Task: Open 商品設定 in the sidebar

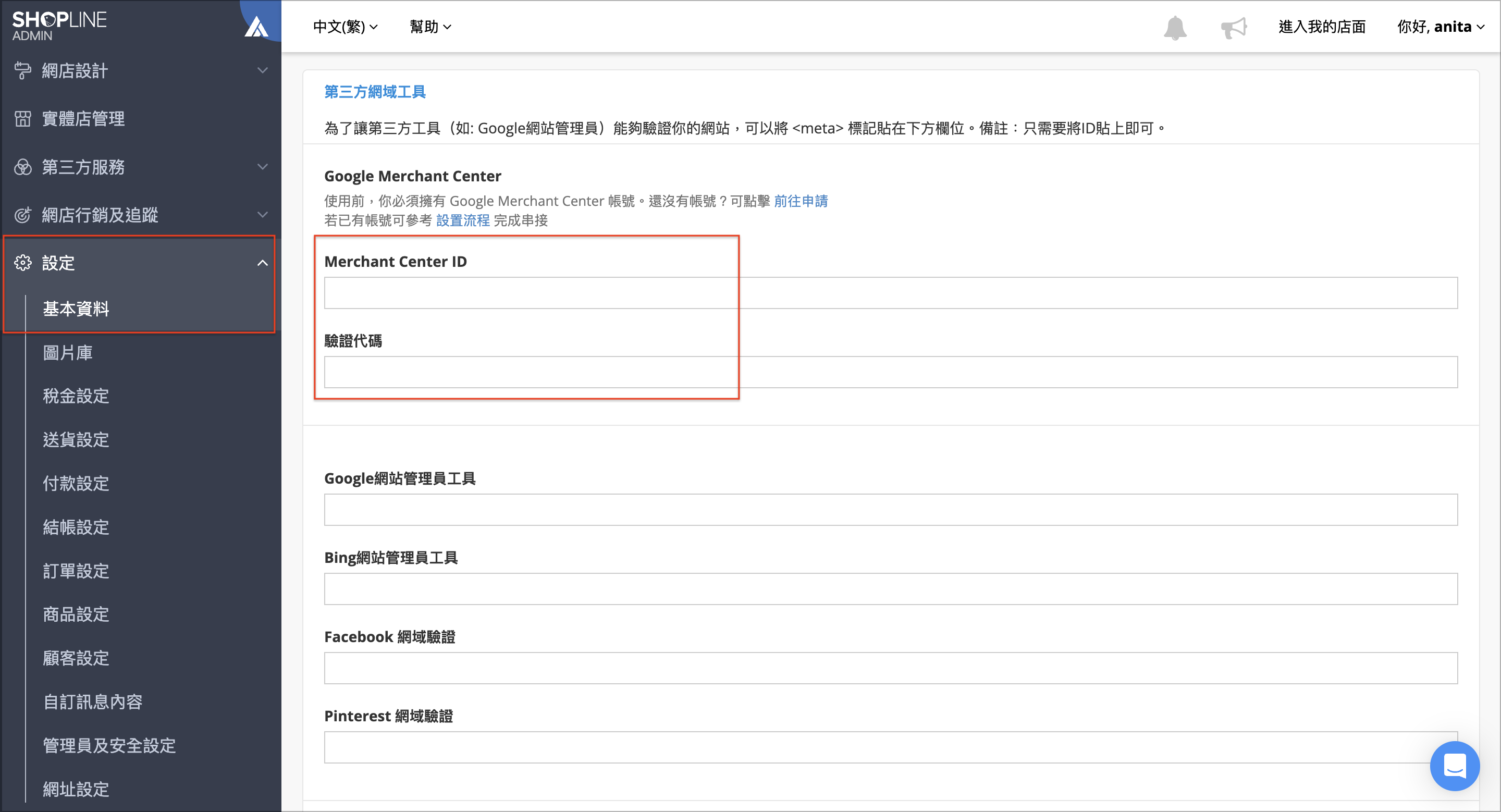Action: pyautogui.click(x=76, y=614)
